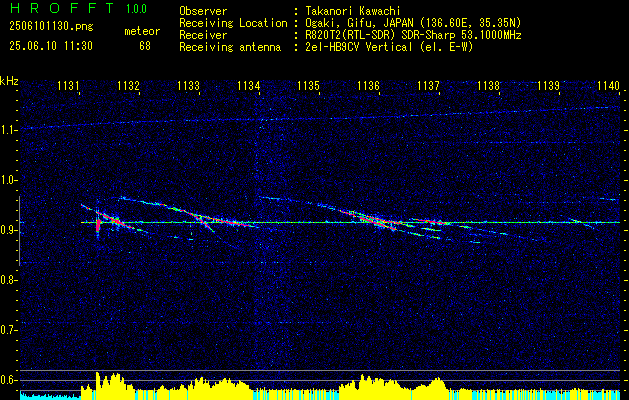Select the filename 2506101130.png

[51, 27]
